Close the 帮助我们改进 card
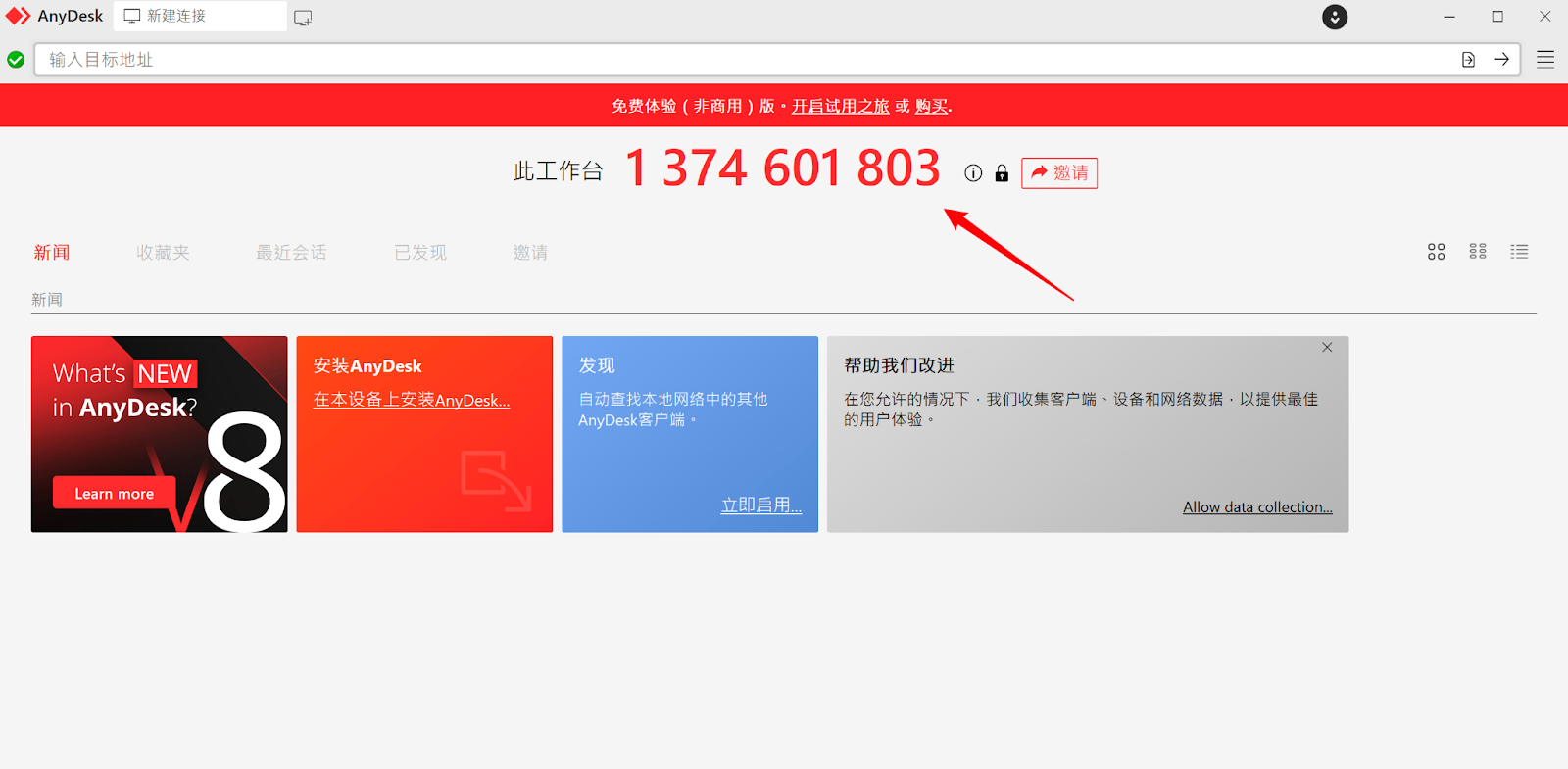The height and width of the screenshot is (769, 1568). [1327, 348]
